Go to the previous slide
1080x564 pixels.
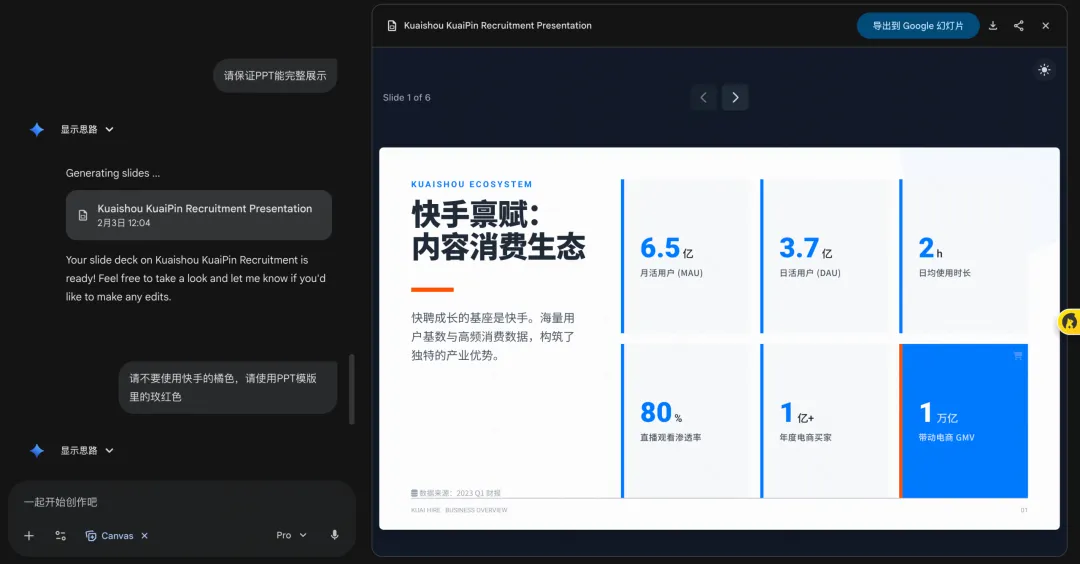coord(703,97)
